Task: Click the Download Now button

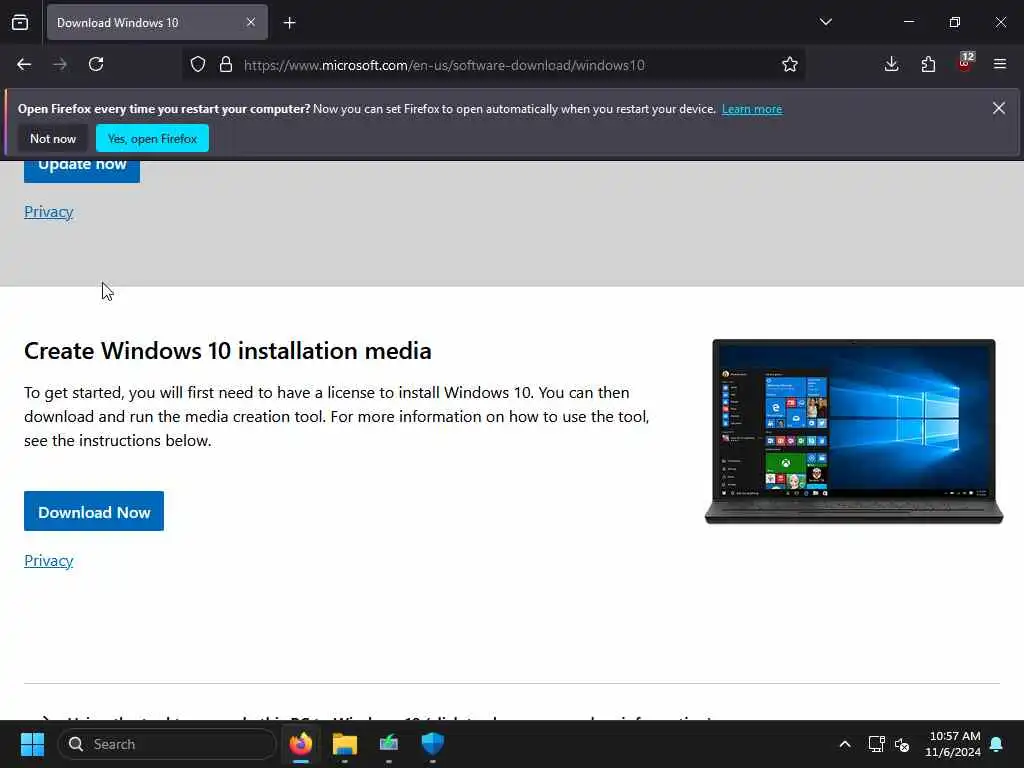Action: pos(94,511)
